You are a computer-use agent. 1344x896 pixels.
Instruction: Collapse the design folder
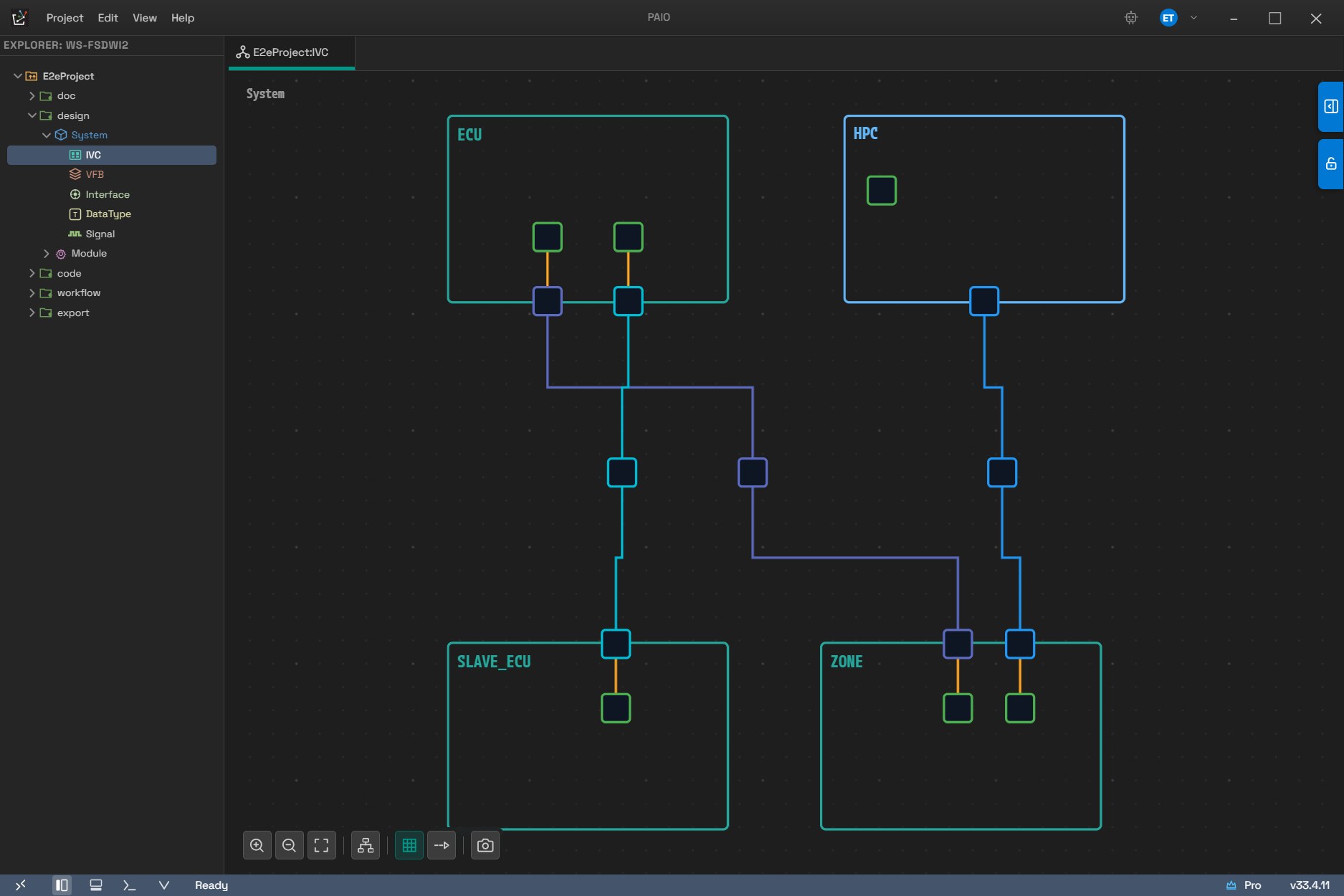click(x=32, y=115)
